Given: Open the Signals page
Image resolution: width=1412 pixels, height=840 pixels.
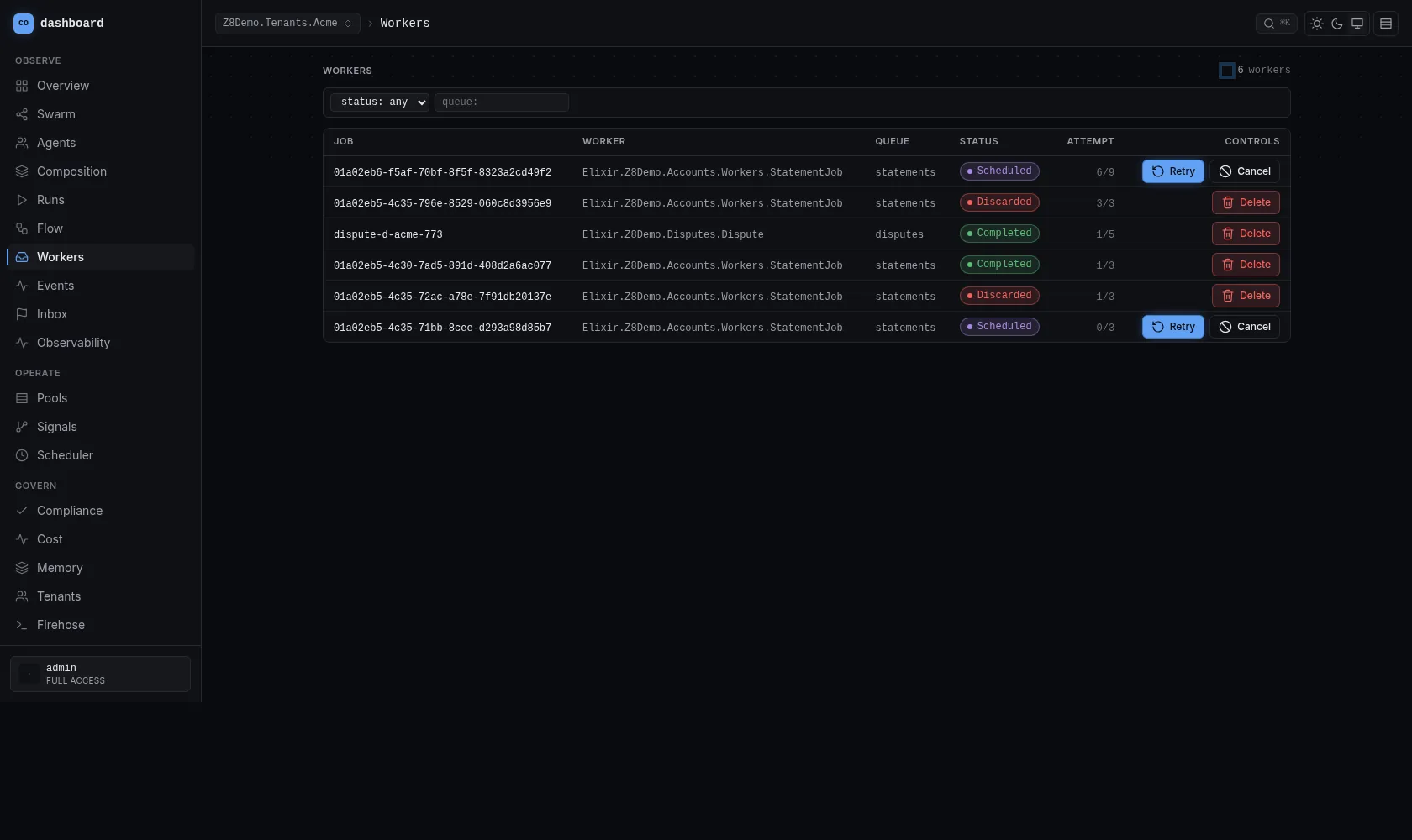Looking at the screenshot, I should [101, 427].
